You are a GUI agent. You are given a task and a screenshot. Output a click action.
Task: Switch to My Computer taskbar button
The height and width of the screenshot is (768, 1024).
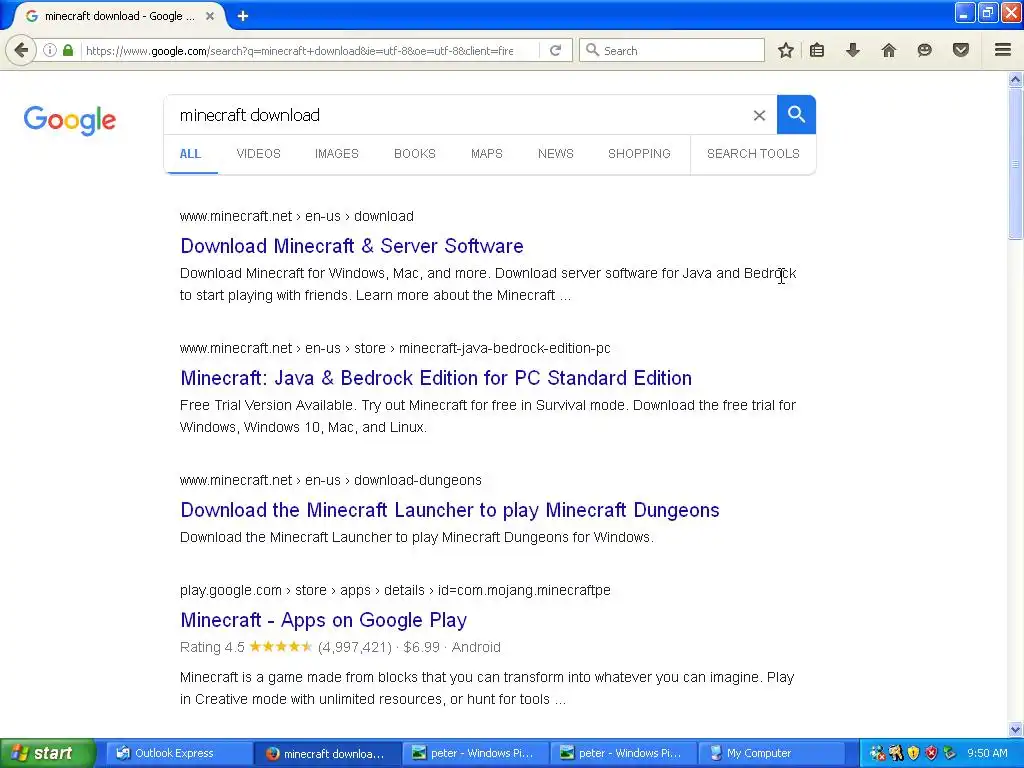[x=772, y=753]
